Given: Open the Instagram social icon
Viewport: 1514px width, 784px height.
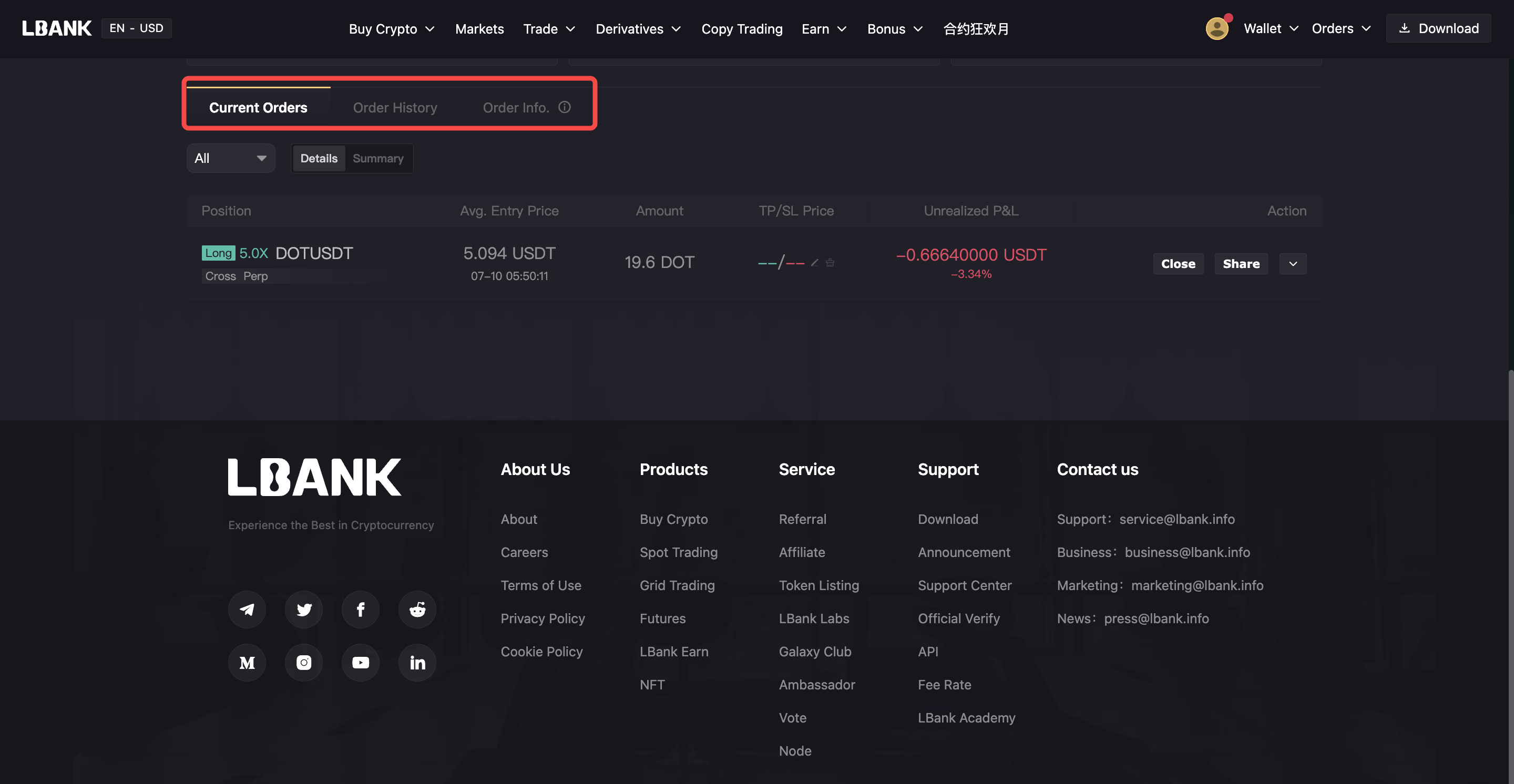Looking at the screenshot, I should point(304,663).
